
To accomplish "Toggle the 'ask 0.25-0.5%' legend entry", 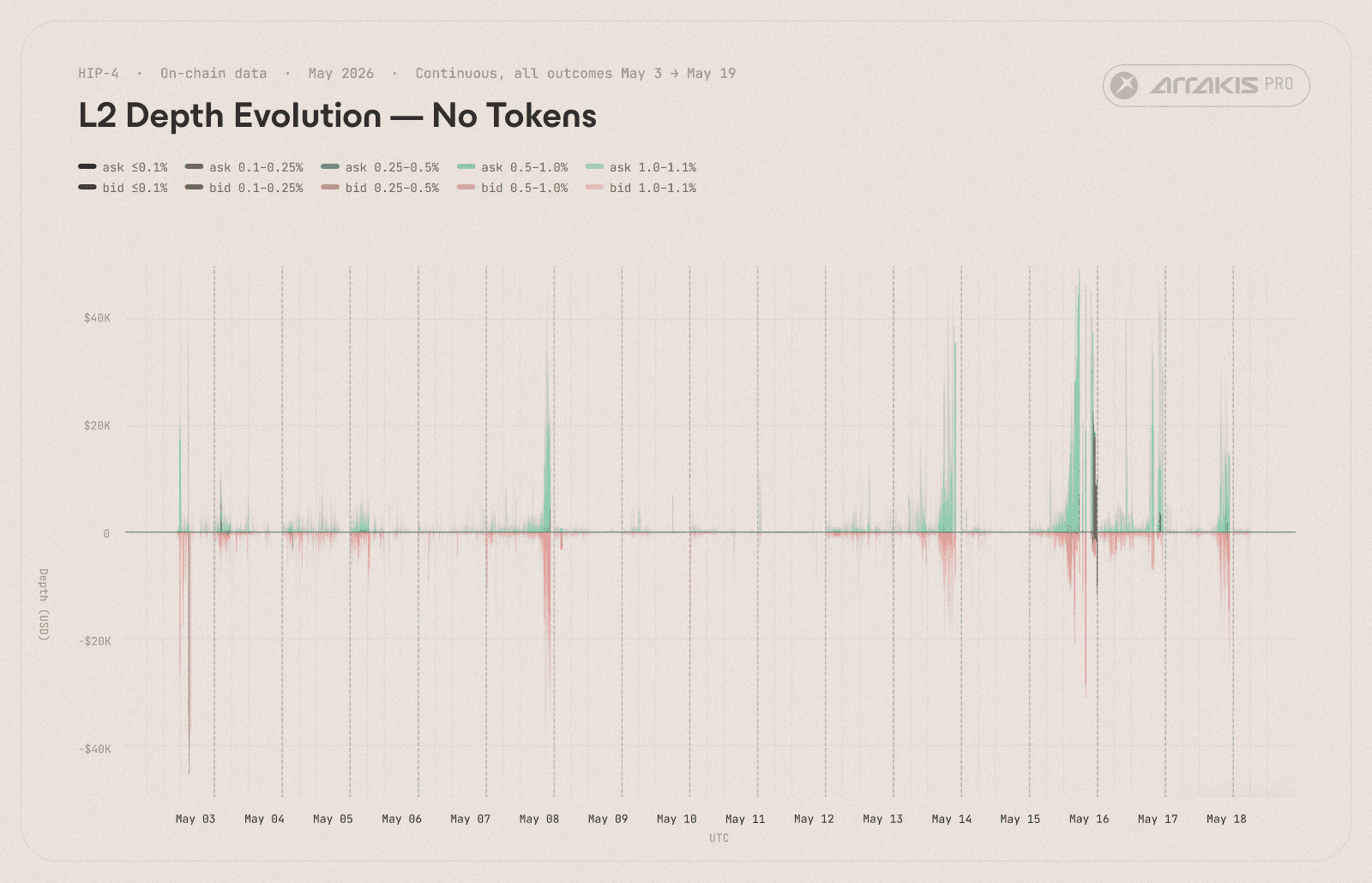I will click(380, 167).
